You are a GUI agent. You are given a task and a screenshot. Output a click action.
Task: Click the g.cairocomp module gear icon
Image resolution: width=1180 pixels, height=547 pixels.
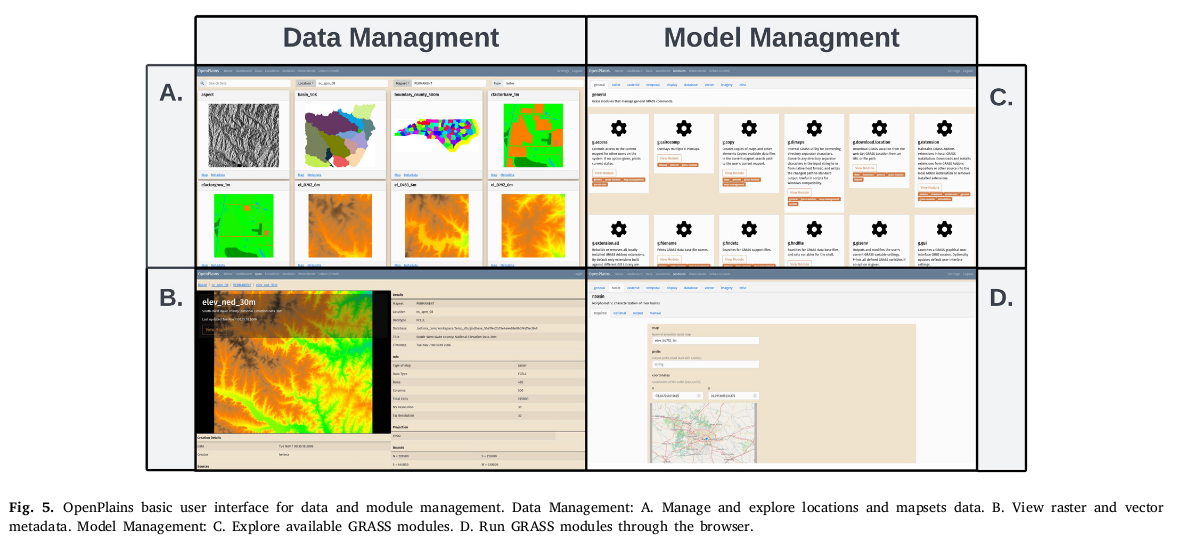[683, 128]
